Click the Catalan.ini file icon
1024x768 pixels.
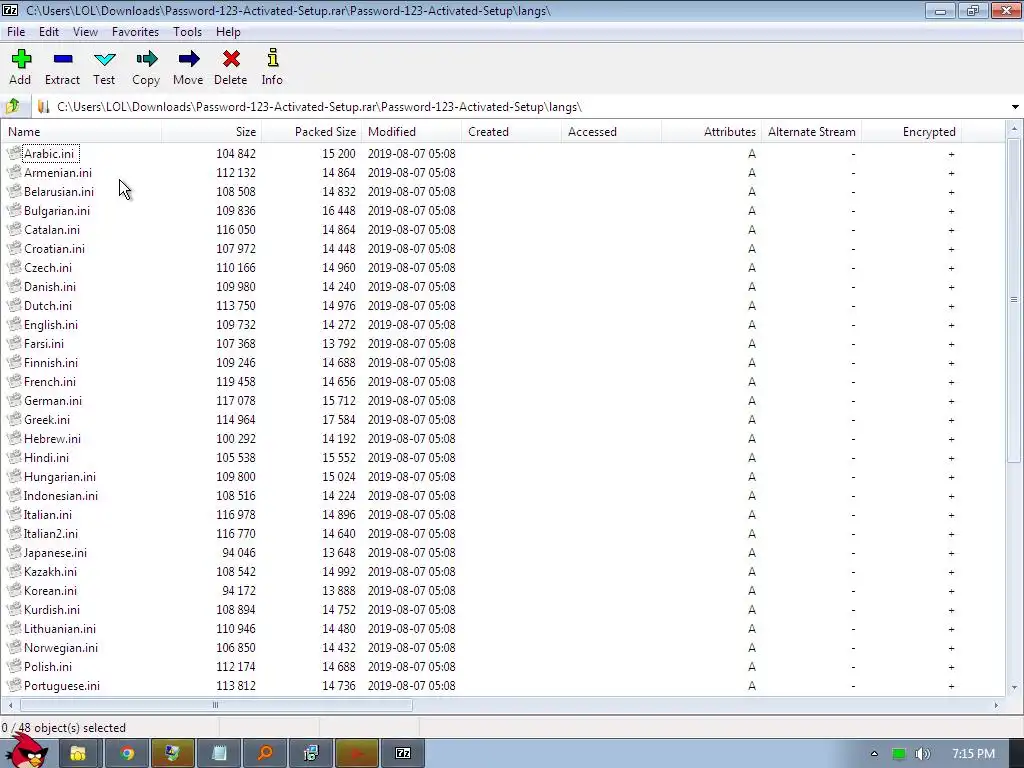point(14,229)
